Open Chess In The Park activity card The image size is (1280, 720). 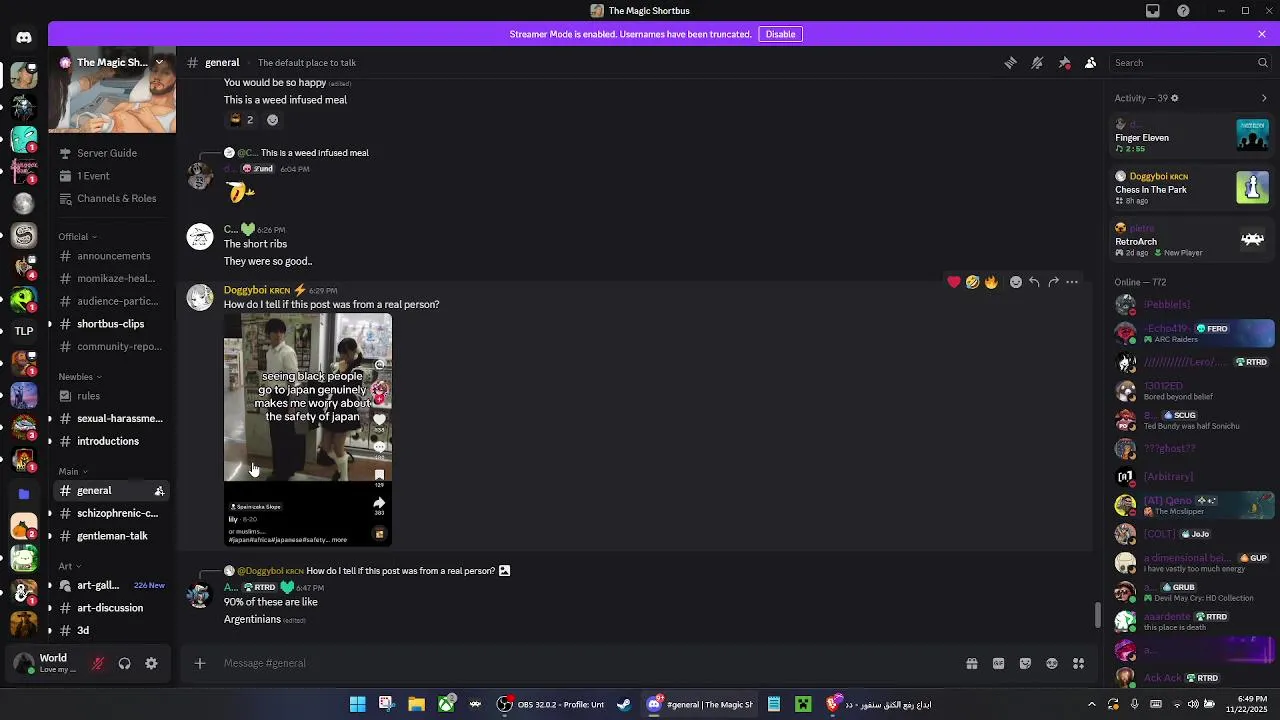1193,187
